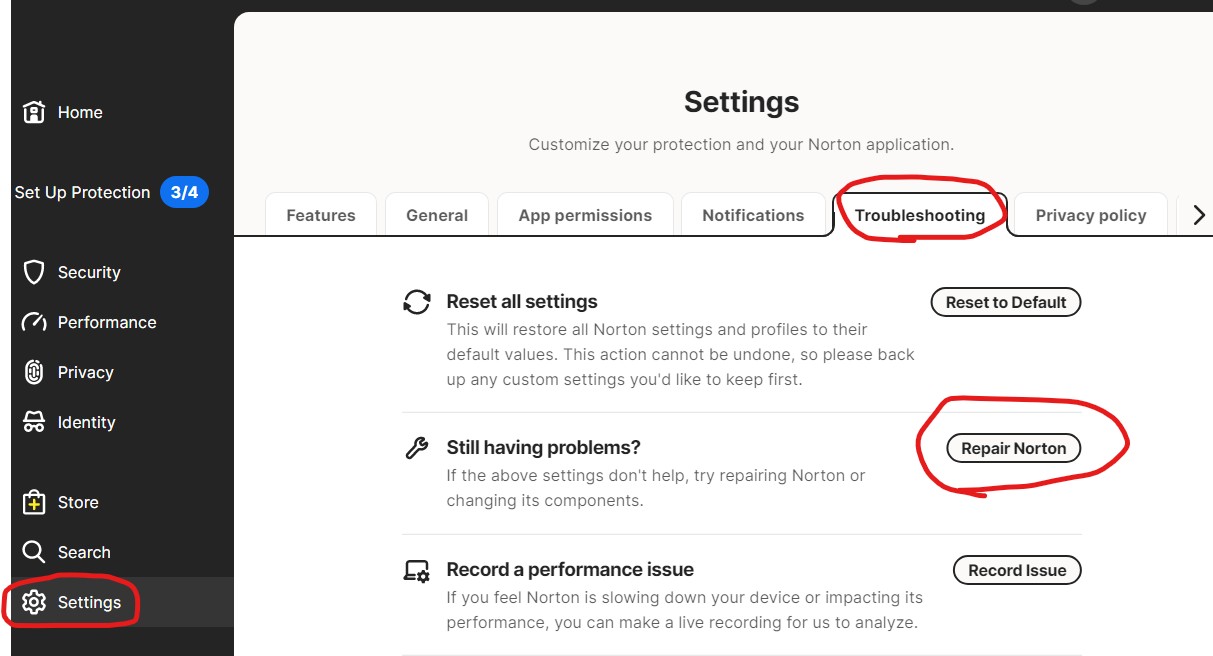Click the Repair Norton button
Screen dimensions: 1213x656
pyautogui.click(x=1014, y=448)
